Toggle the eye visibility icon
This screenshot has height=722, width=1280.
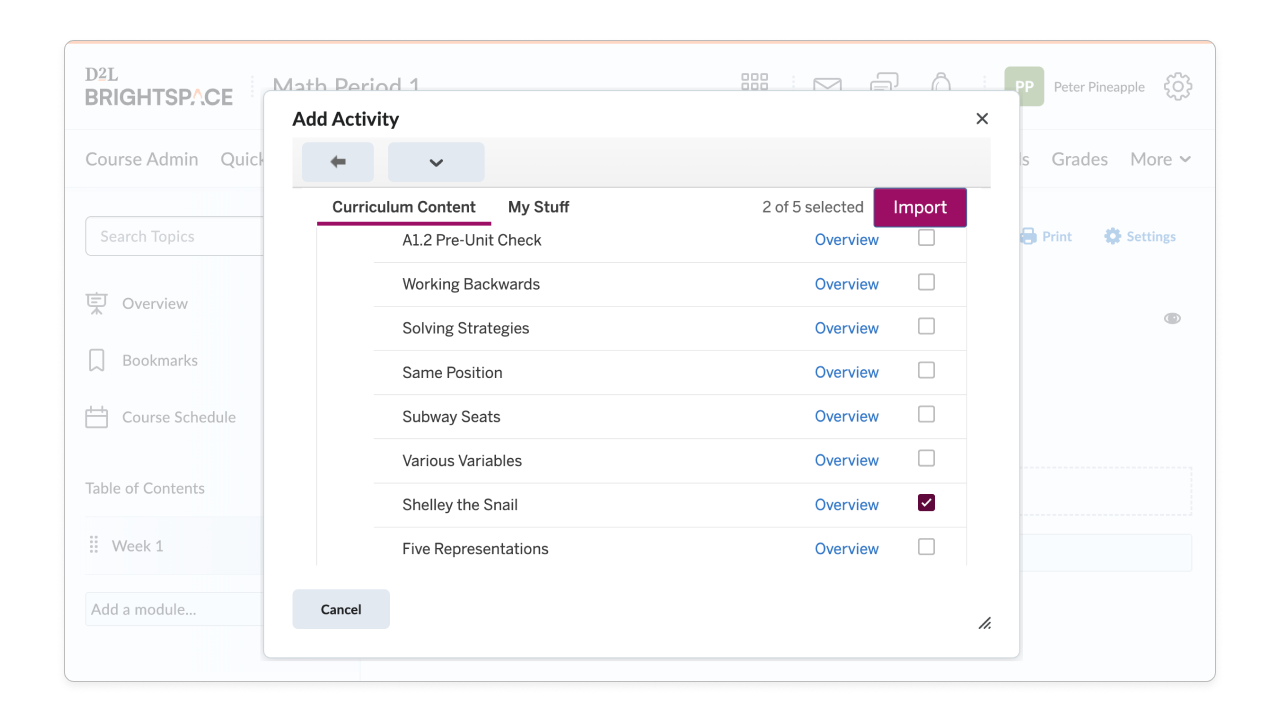[x=1171, y=317]
